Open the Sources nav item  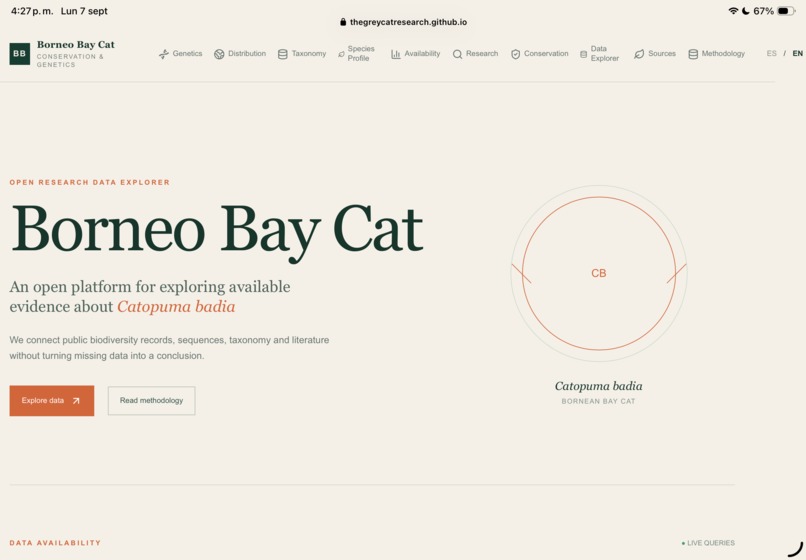(x=655, y=53)
